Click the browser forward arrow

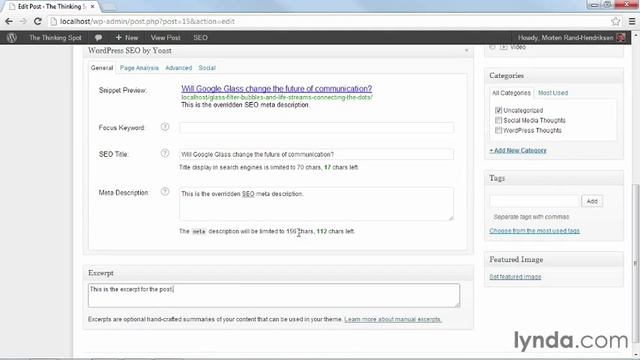23,21
